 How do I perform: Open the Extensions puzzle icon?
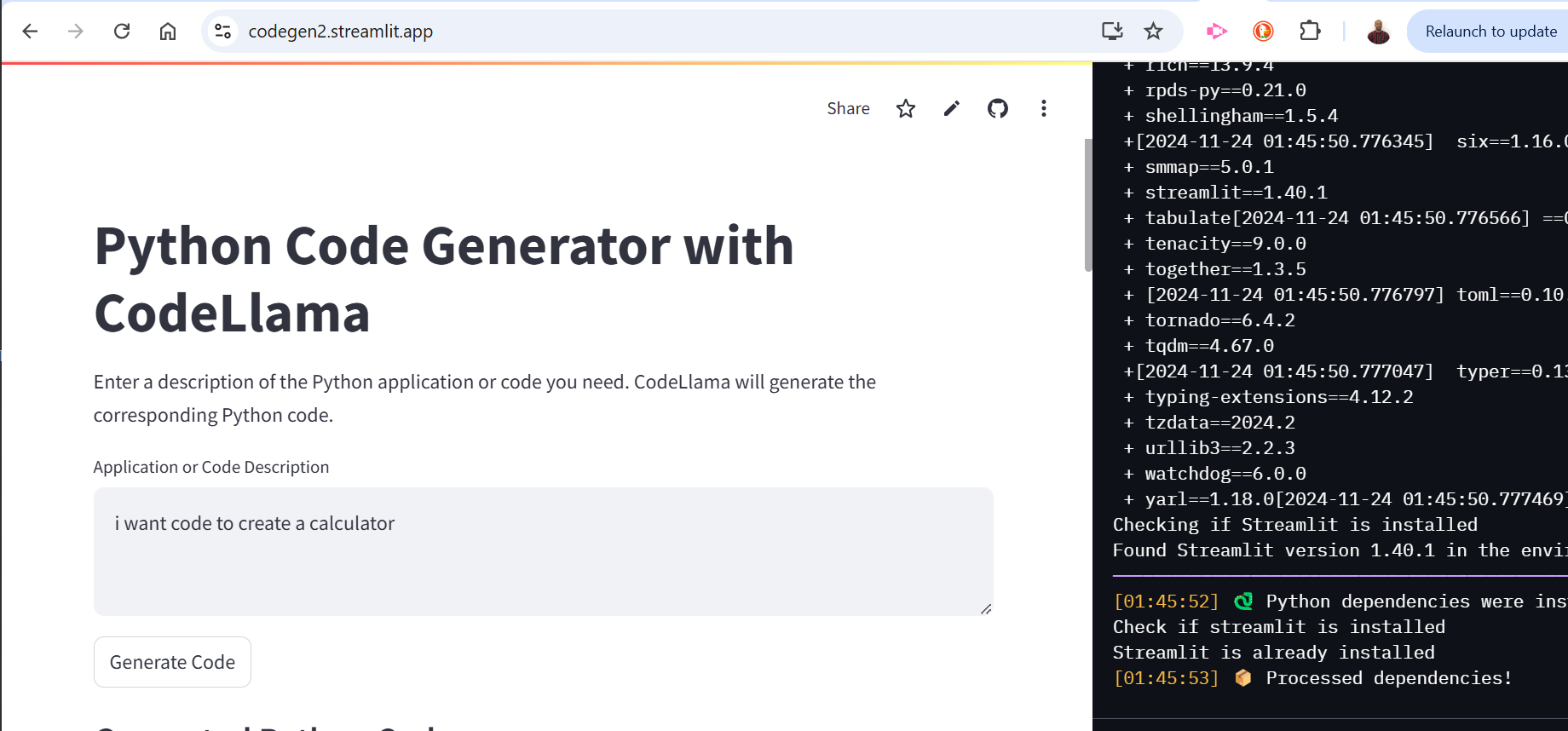(x=1310, y=32)
